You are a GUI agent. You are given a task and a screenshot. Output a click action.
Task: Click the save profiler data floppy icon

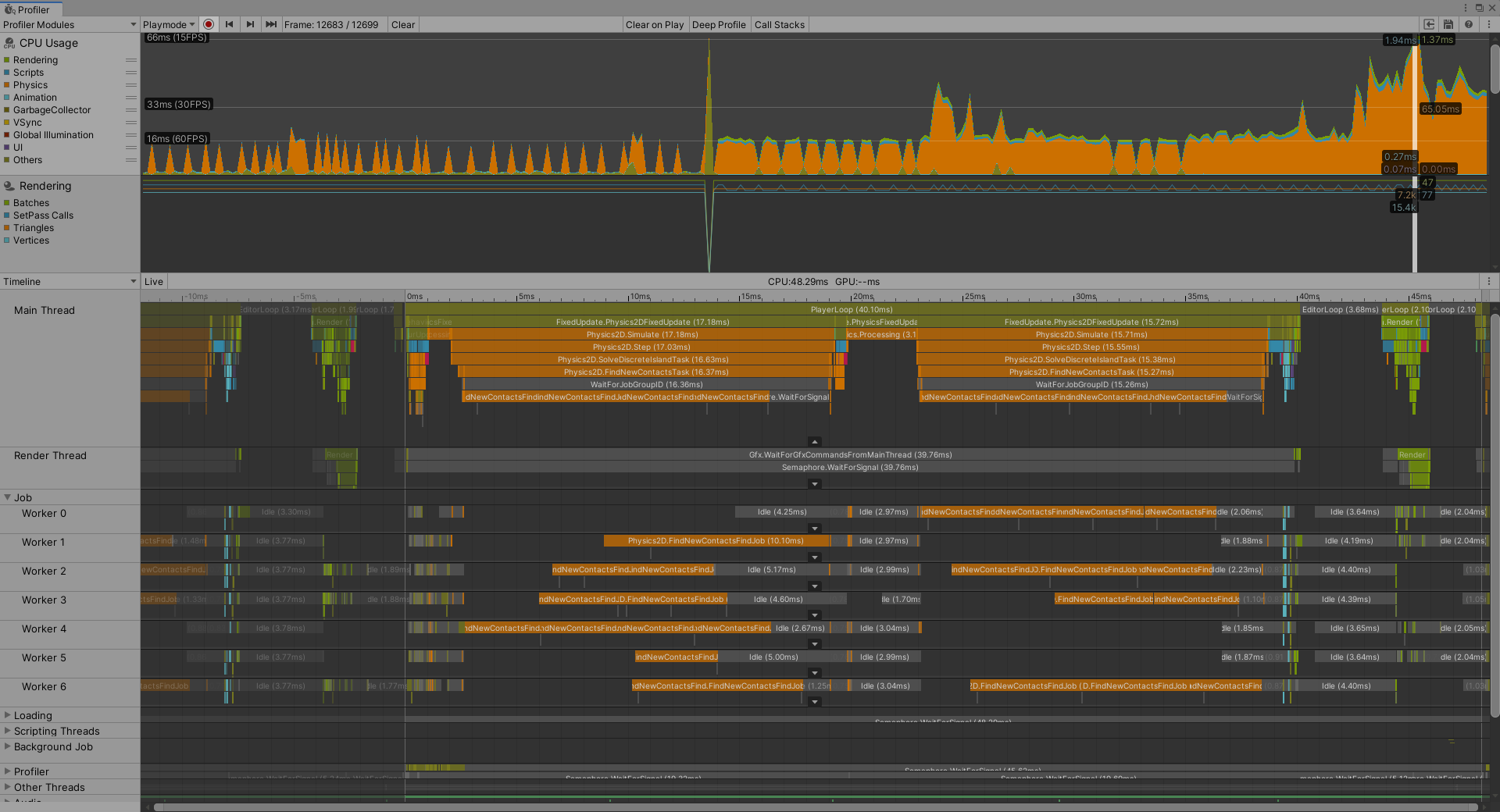(x=1448, y=24)
